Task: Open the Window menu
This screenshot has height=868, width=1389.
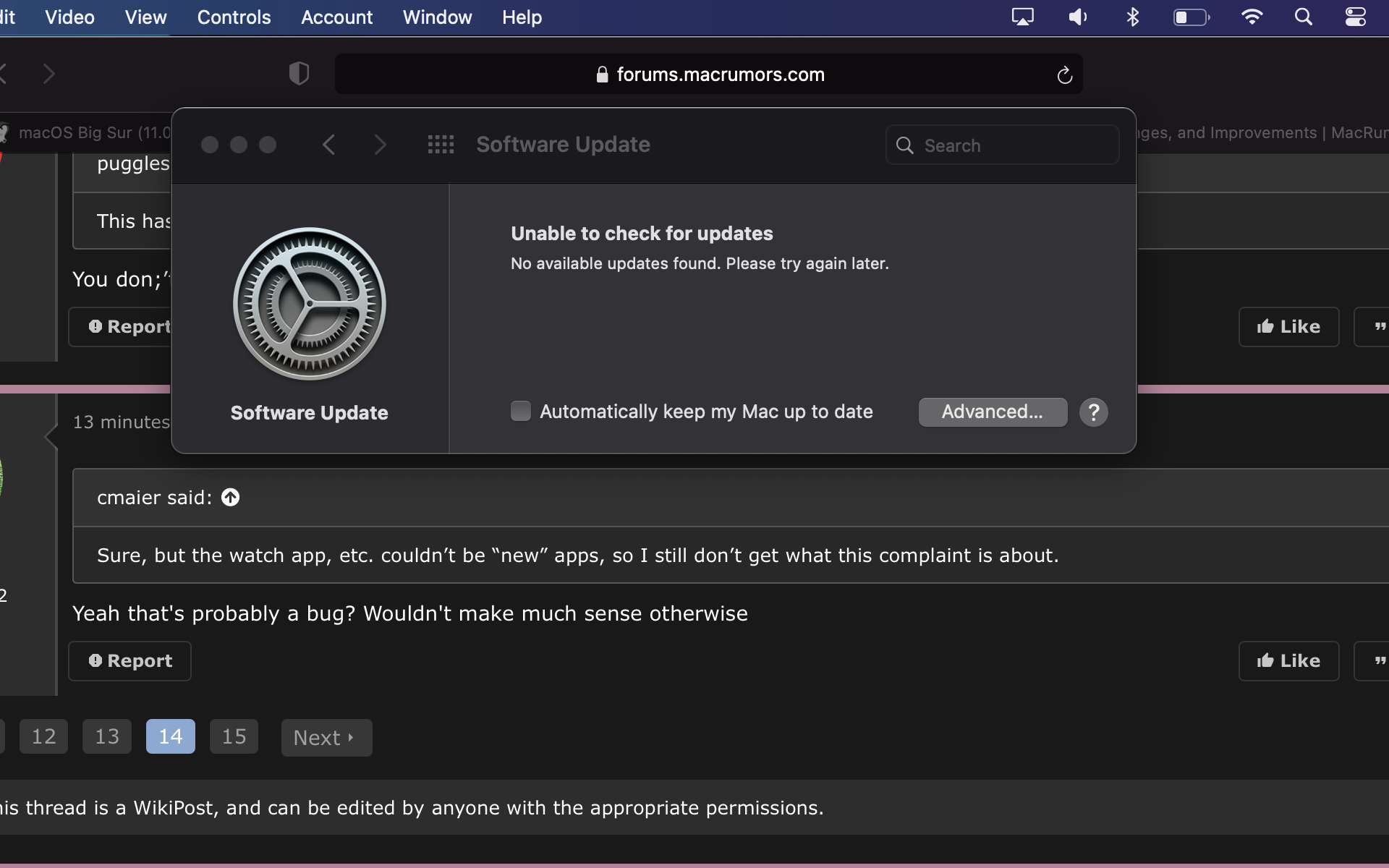Action: tap(437, 17)
